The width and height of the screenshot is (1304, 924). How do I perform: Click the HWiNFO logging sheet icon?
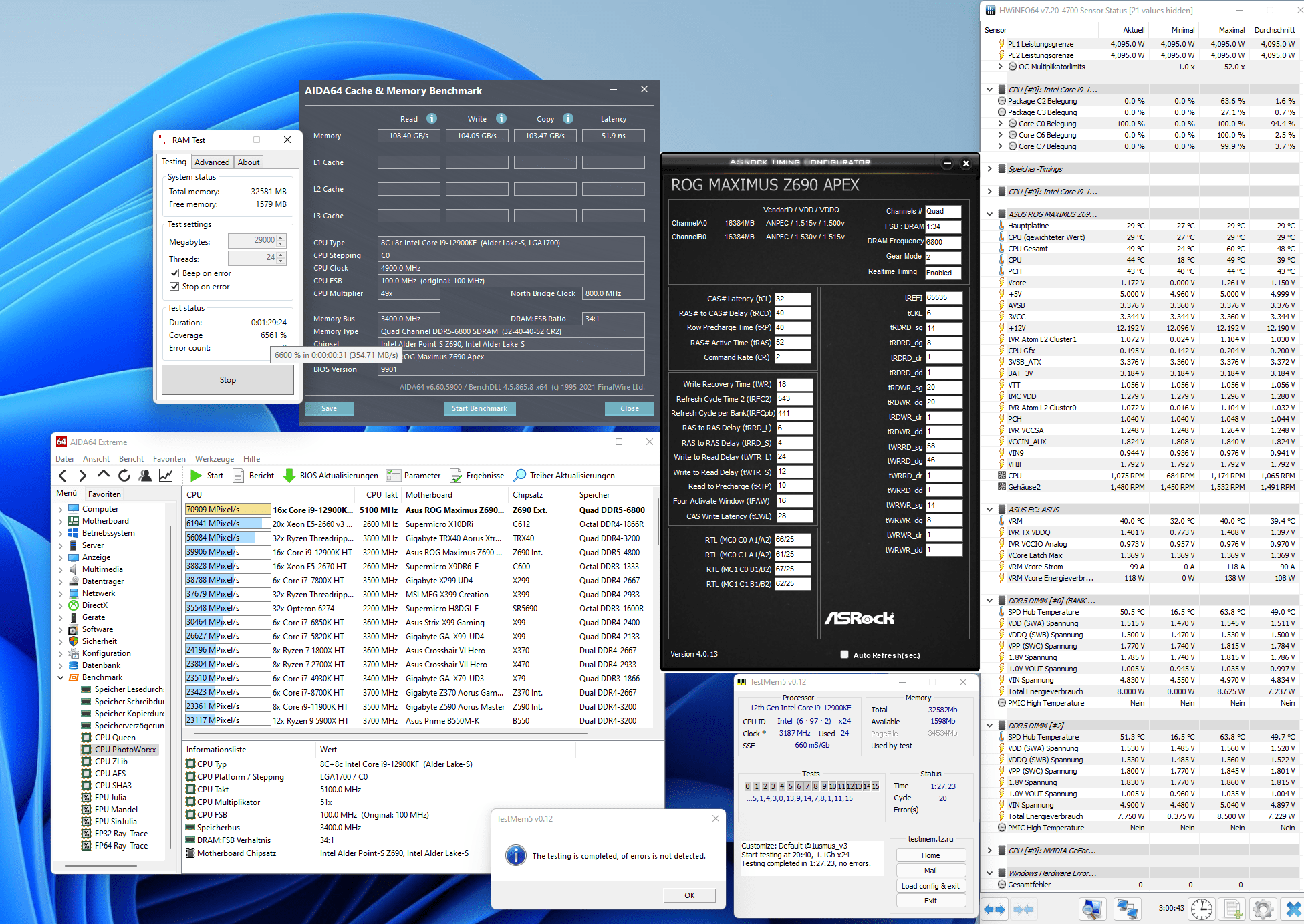point(1232,909)
